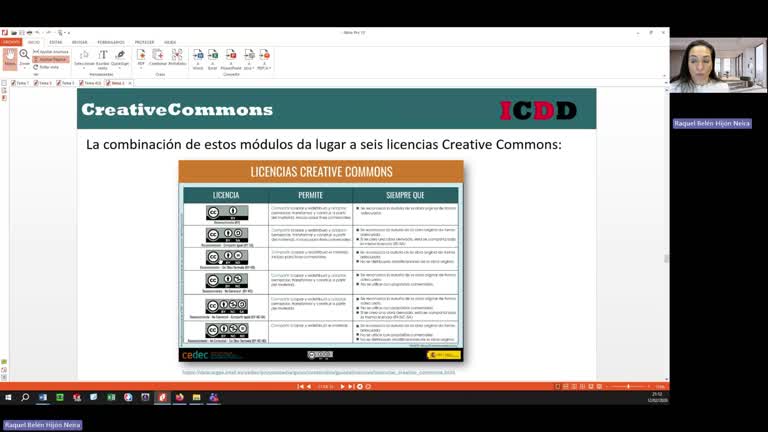Expand the QuickSign dropdown arrow
This screenshot has width=768, height=432.
120,68
